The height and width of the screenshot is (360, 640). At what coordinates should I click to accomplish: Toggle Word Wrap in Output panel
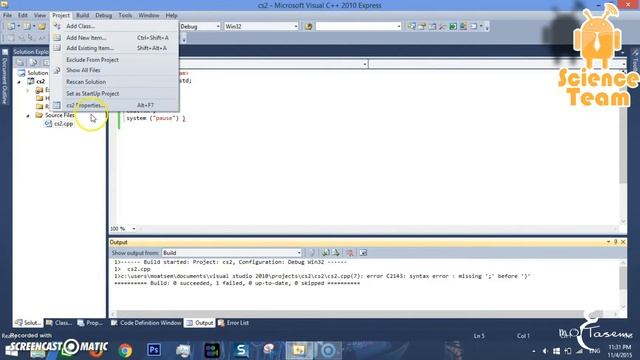pyautogui.click(x=363, y=253)
